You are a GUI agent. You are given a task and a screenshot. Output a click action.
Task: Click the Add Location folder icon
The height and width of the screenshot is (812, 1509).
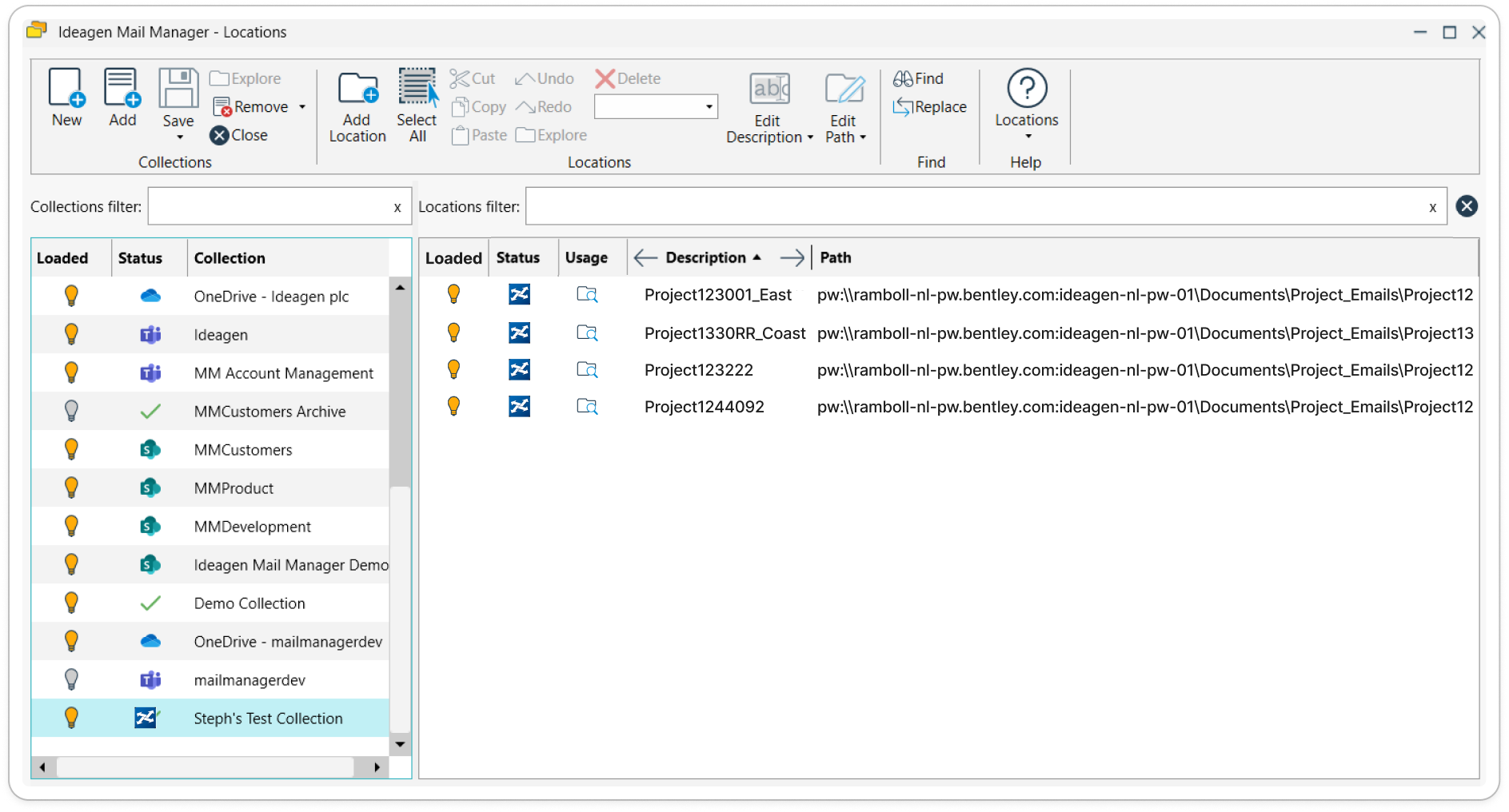pos(357,88)
